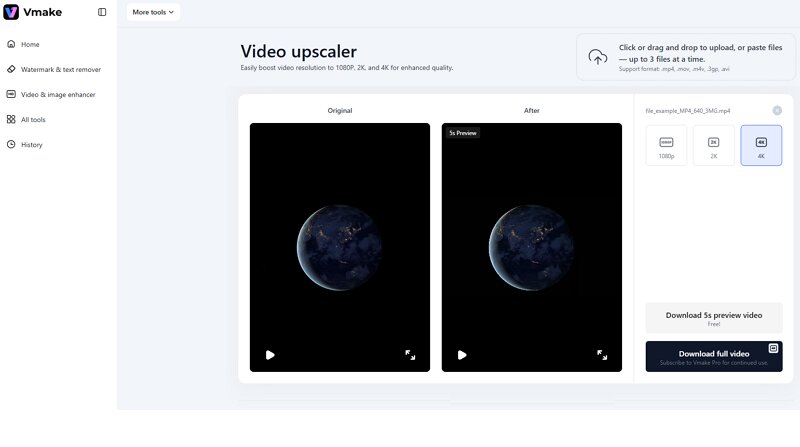Select the 4K resolution option
800x447 pixels.
pyautogui.click(x=761, y=146)
